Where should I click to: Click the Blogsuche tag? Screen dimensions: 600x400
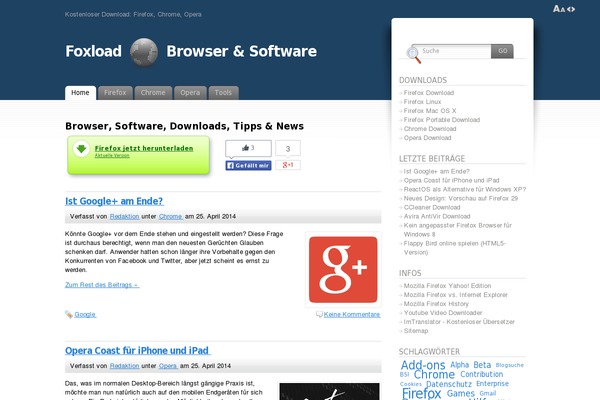pos(510,365)
